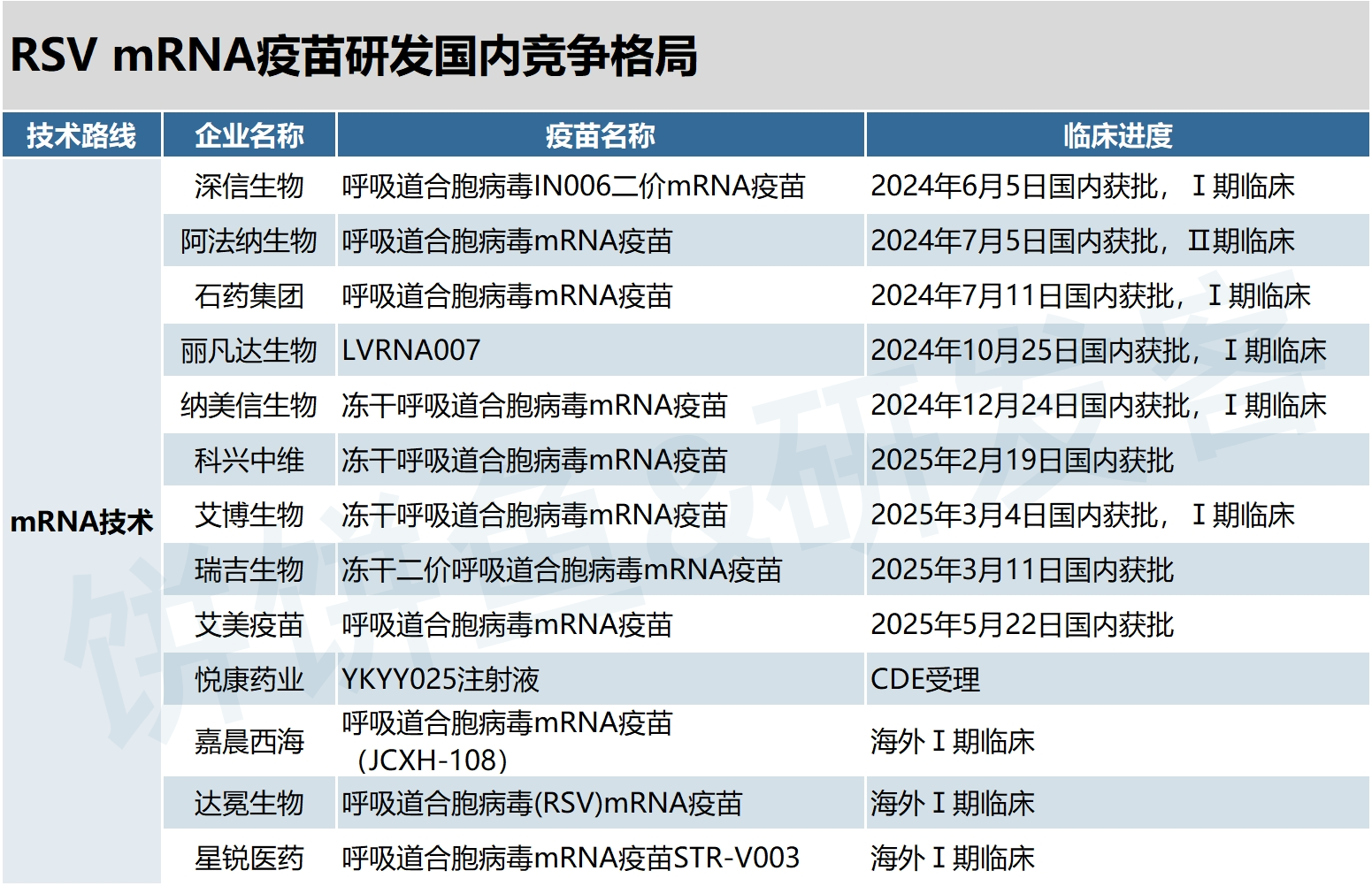Select the 疫苗名称 column header
Viewport: 1372px width, 886px height.
(x=601, y=135)
